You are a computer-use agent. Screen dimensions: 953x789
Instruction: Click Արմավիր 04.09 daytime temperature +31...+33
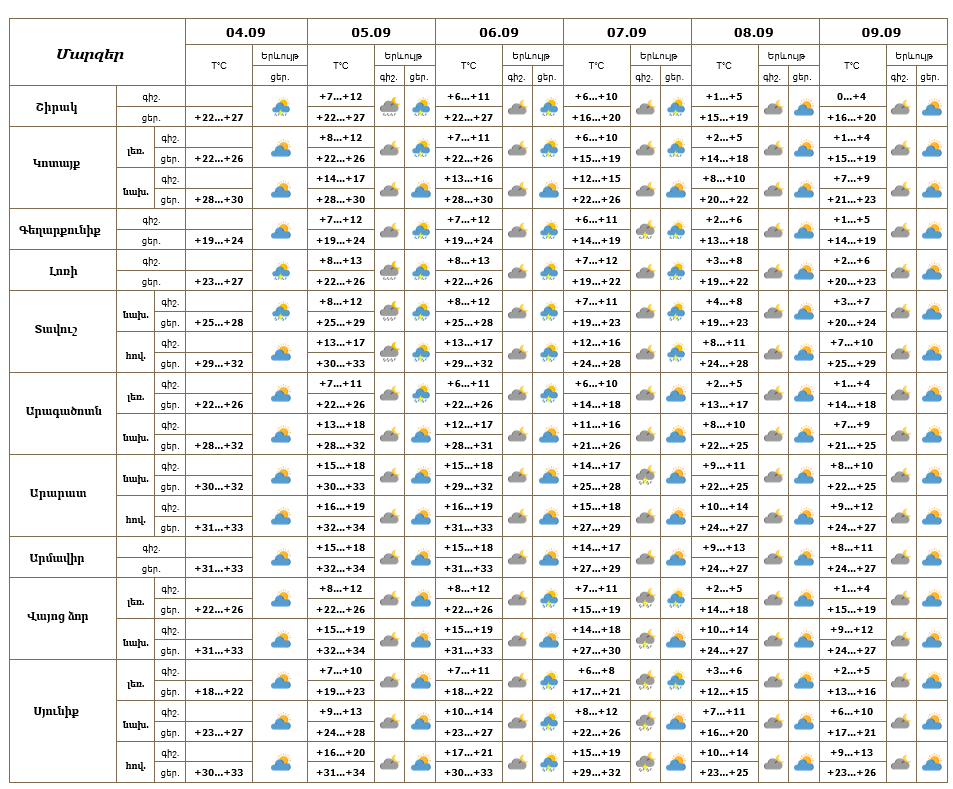(x=219, y=568)
